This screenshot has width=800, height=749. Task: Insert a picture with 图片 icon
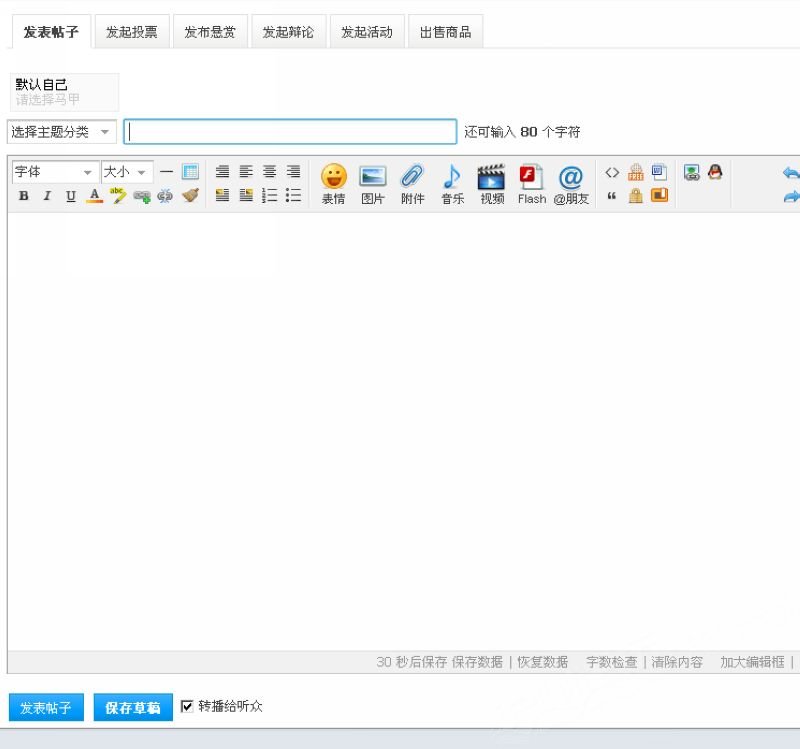373,183
